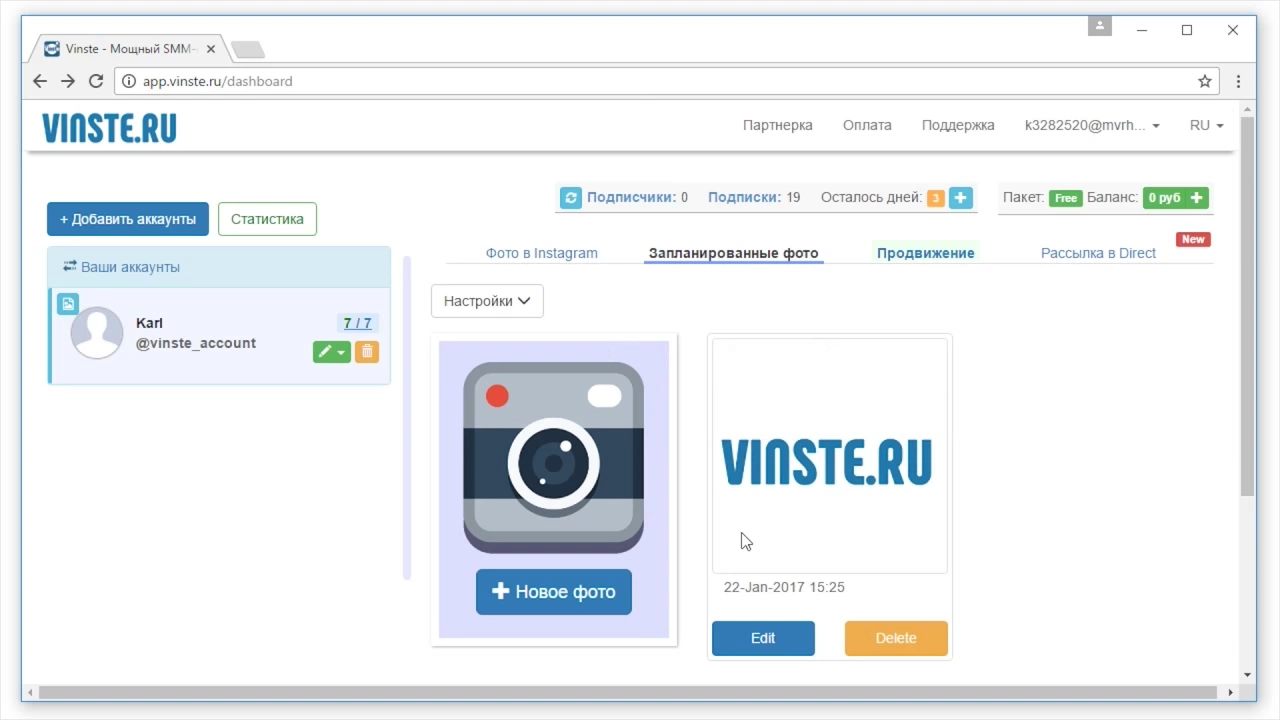Open the green pencil edit dropdown for Karl
This screenshot has width=1280, height=720.
coord(332,351)
